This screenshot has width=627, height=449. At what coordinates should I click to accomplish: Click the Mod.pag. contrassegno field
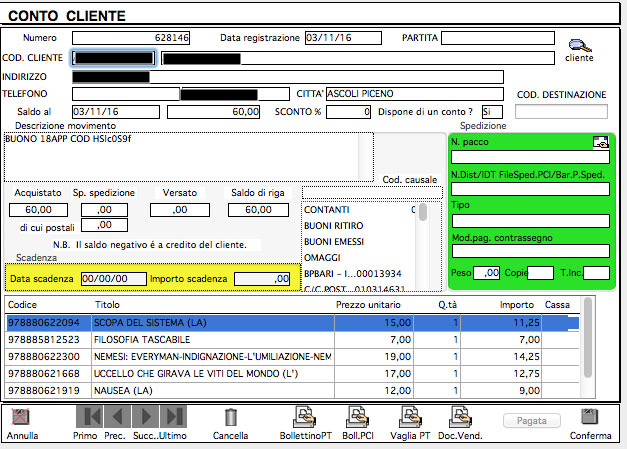pos(531,251)
